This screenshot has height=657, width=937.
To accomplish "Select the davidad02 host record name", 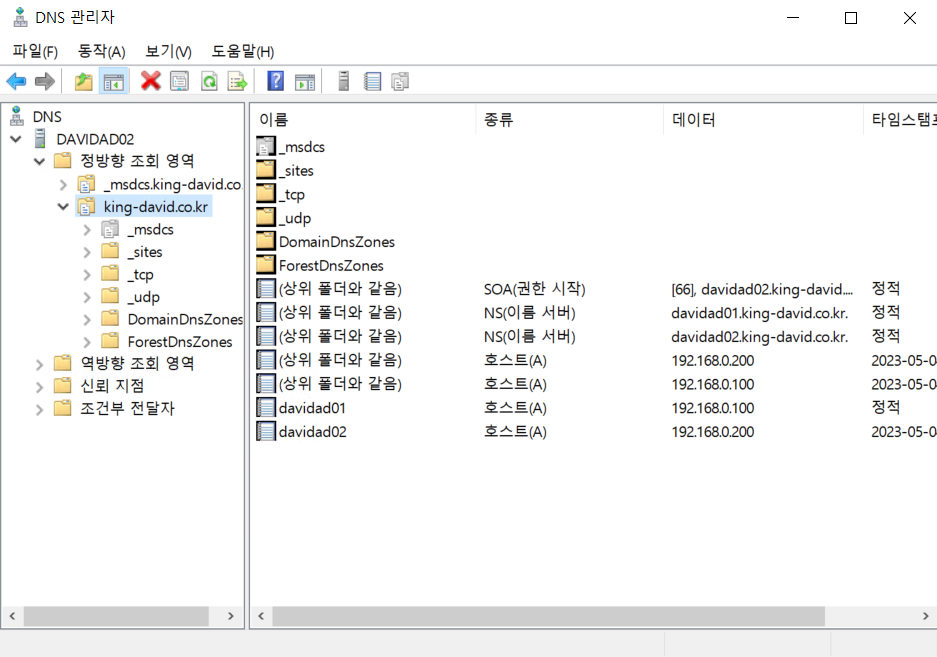I will tap(313, 432).
